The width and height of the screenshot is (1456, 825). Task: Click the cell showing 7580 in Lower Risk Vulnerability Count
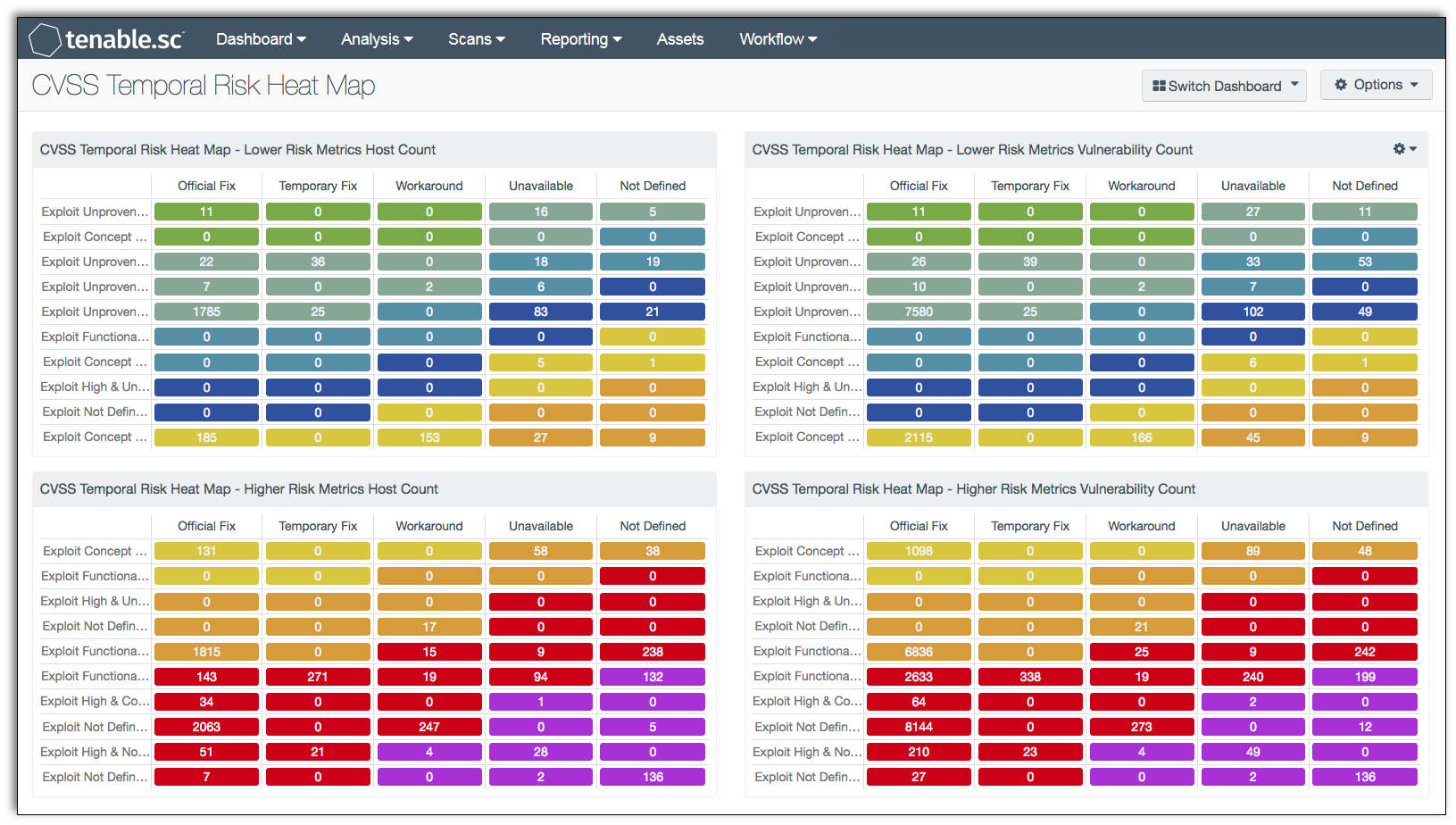pyautogui.click(x=919, y=311)
